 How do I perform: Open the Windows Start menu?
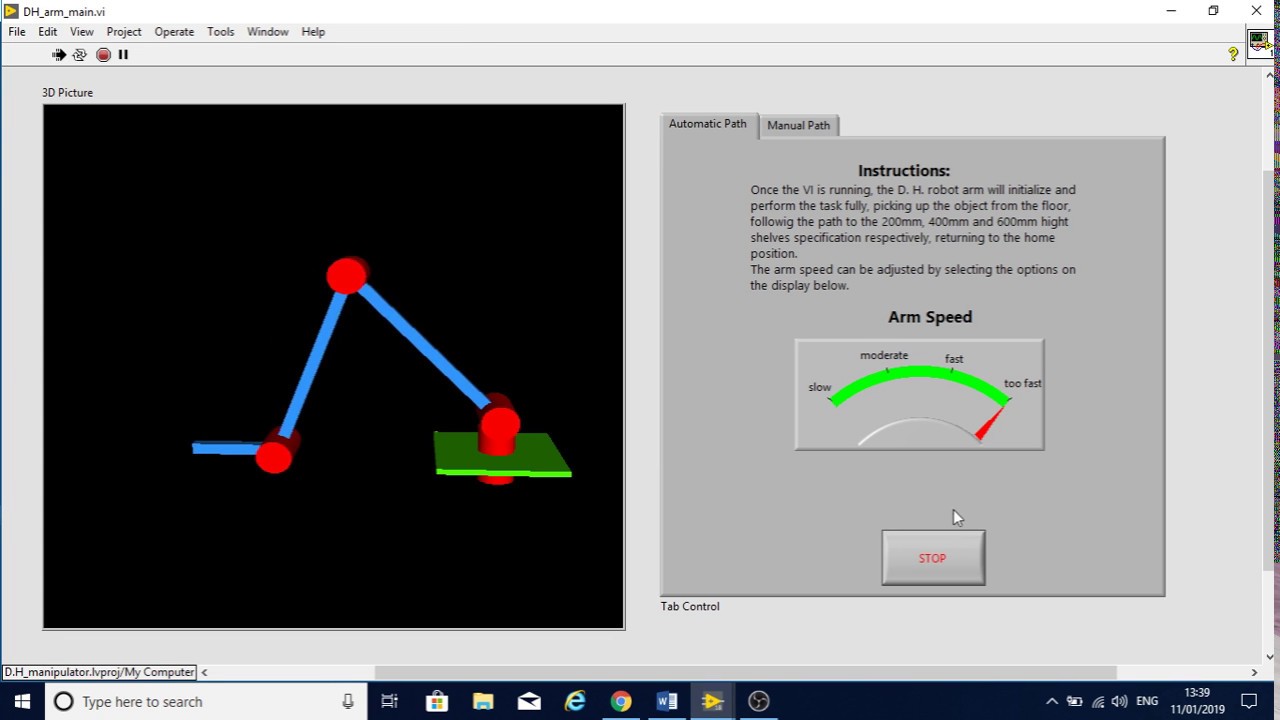pos(22,702)
